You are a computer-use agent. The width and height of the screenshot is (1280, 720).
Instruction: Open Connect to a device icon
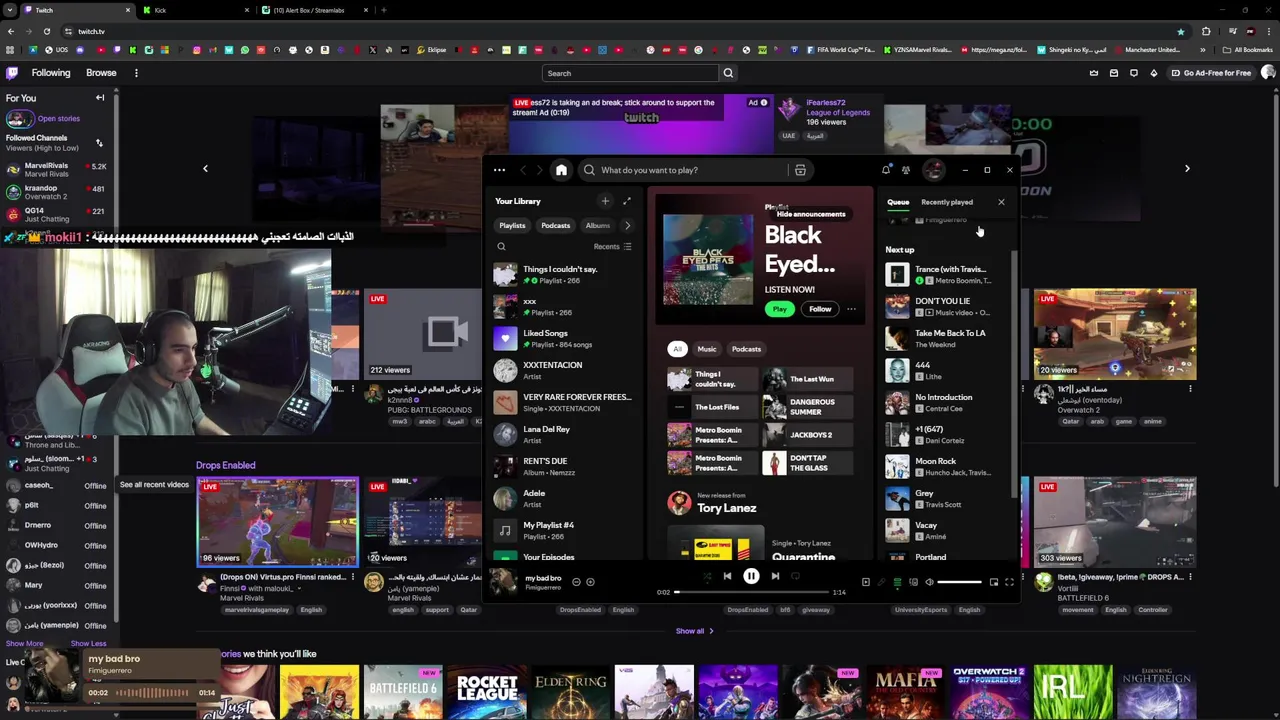pos(913,582)
